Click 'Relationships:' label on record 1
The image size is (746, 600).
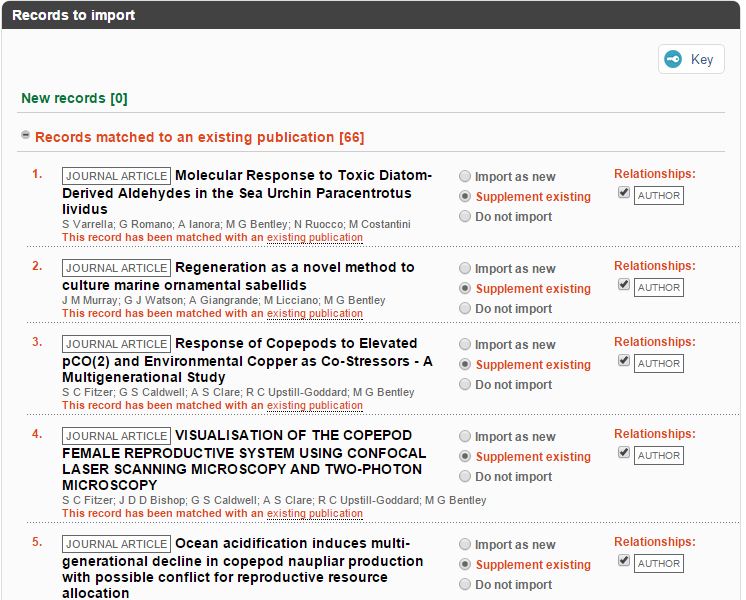pyautogui.click(x=655, y=174)
